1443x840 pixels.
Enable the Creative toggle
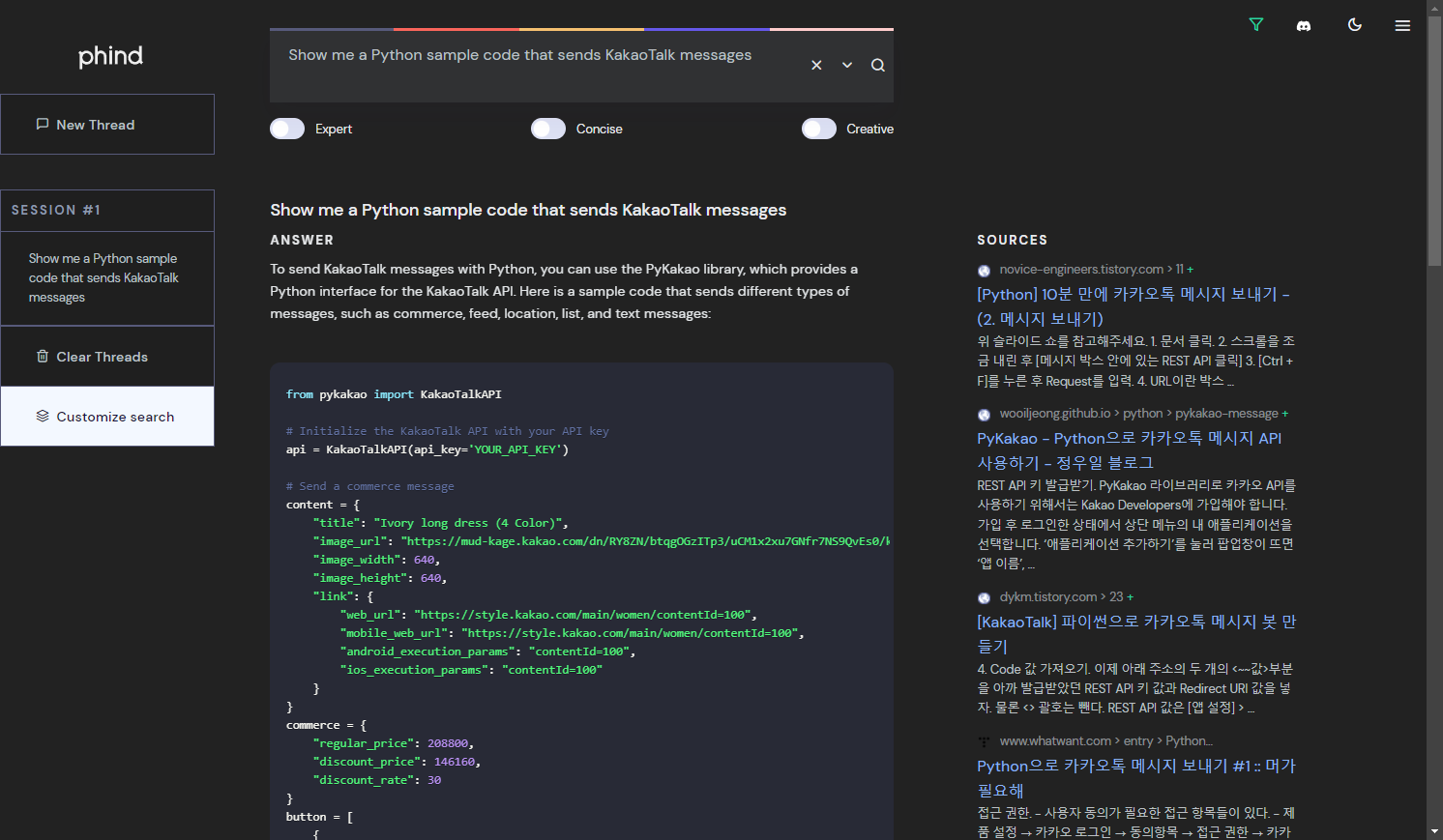click(x=819, y=129)
